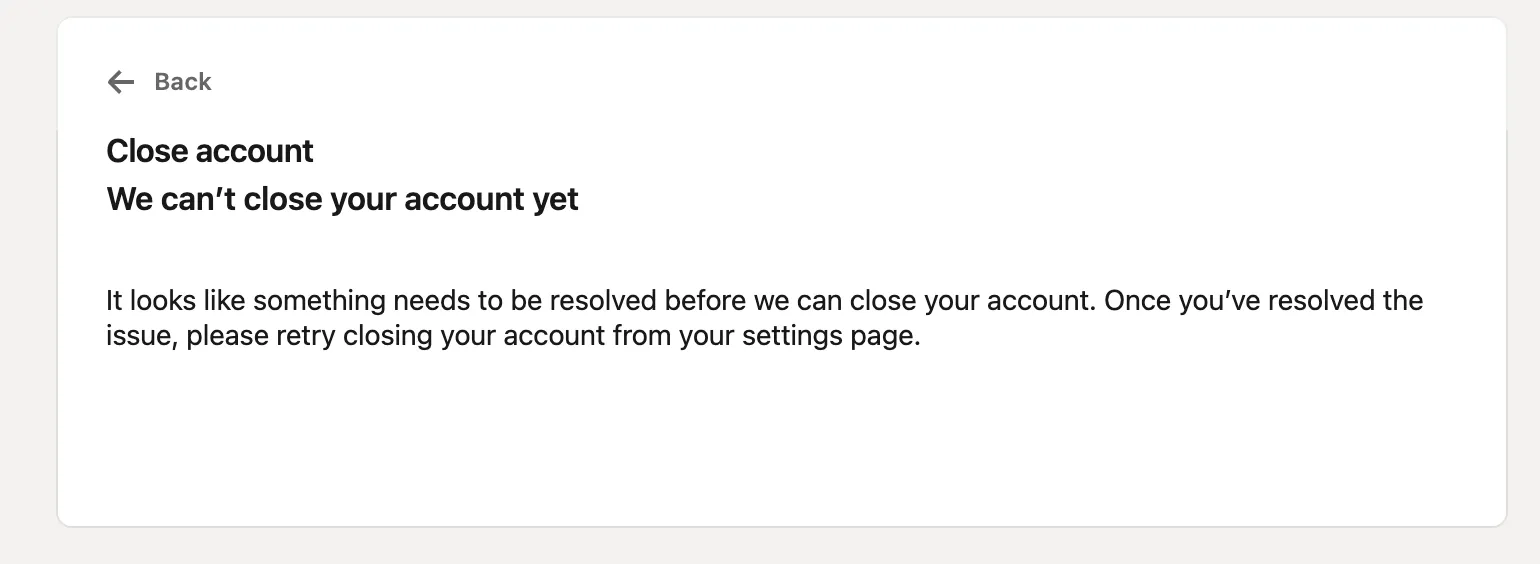Click the word "We" in the bold subheading

point(129,199)
